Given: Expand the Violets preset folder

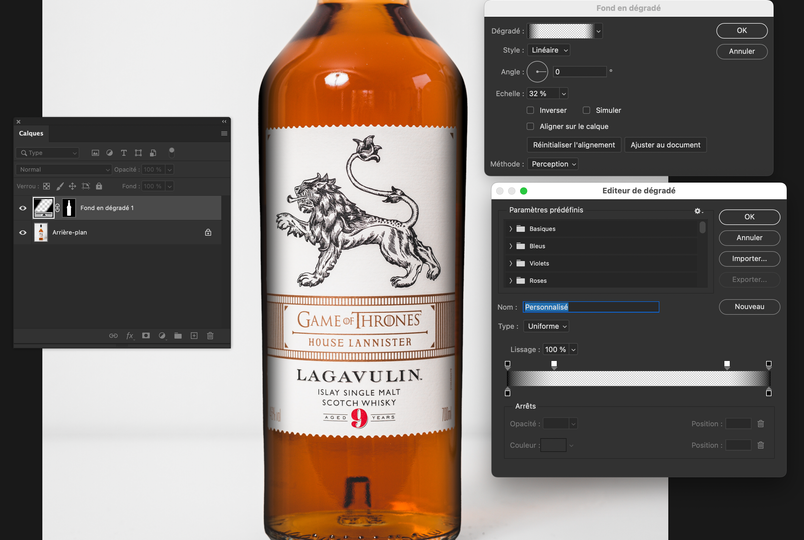Looking at the screenshot, I should [511, 264].
